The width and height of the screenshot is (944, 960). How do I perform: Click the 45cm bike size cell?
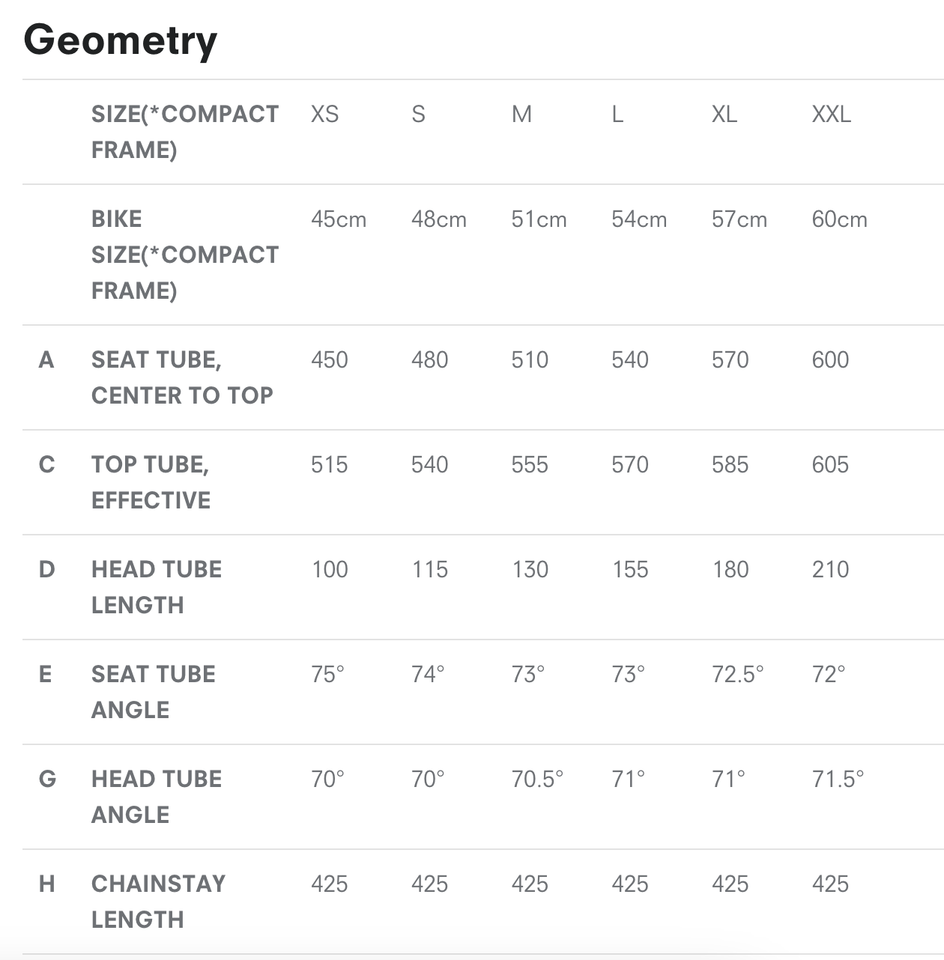[338, 219]
